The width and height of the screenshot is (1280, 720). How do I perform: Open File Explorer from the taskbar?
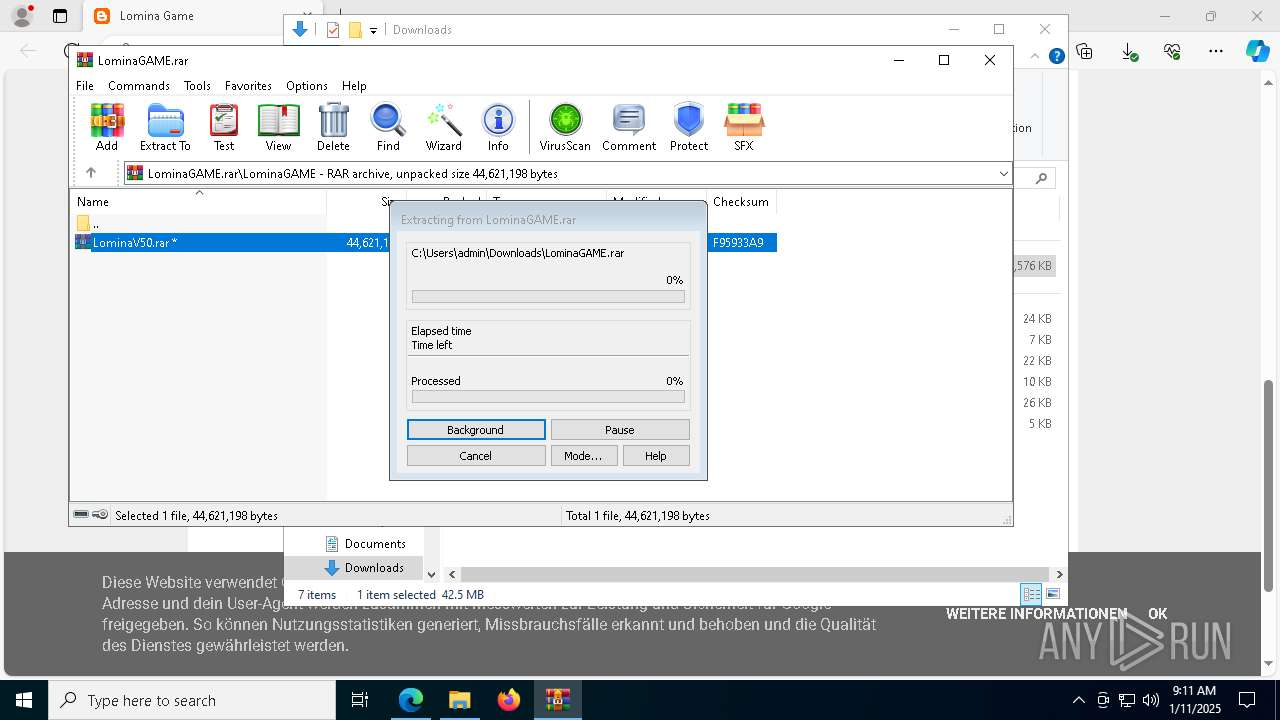click(x=459, y=700)
